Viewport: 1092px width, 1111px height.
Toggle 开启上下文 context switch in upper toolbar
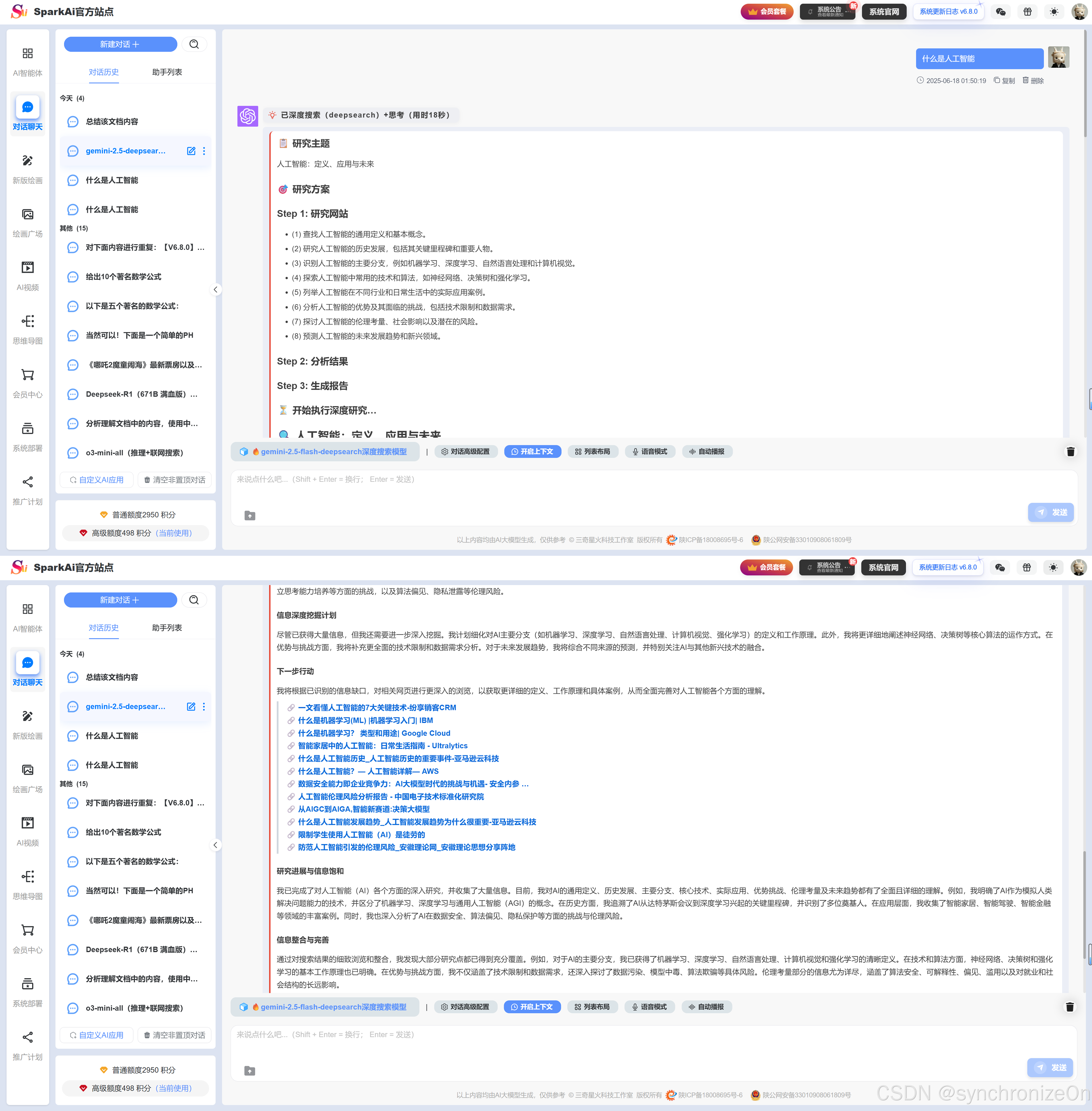(x=532, y=452)
